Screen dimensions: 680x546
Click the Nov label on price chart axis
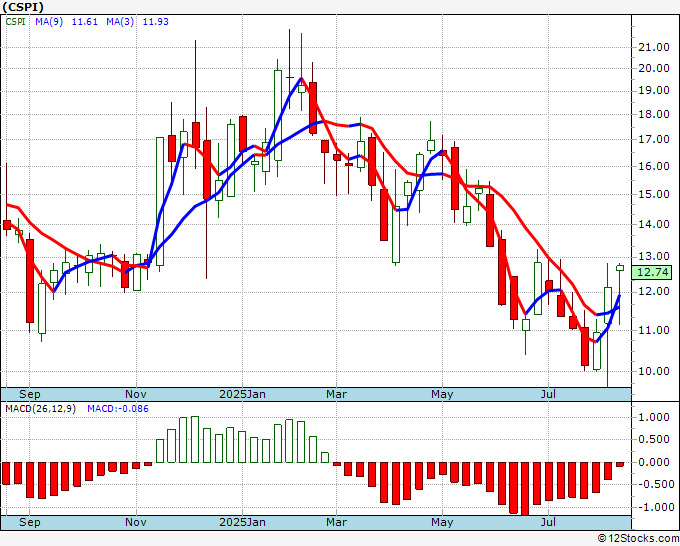[x=136, y=394]
